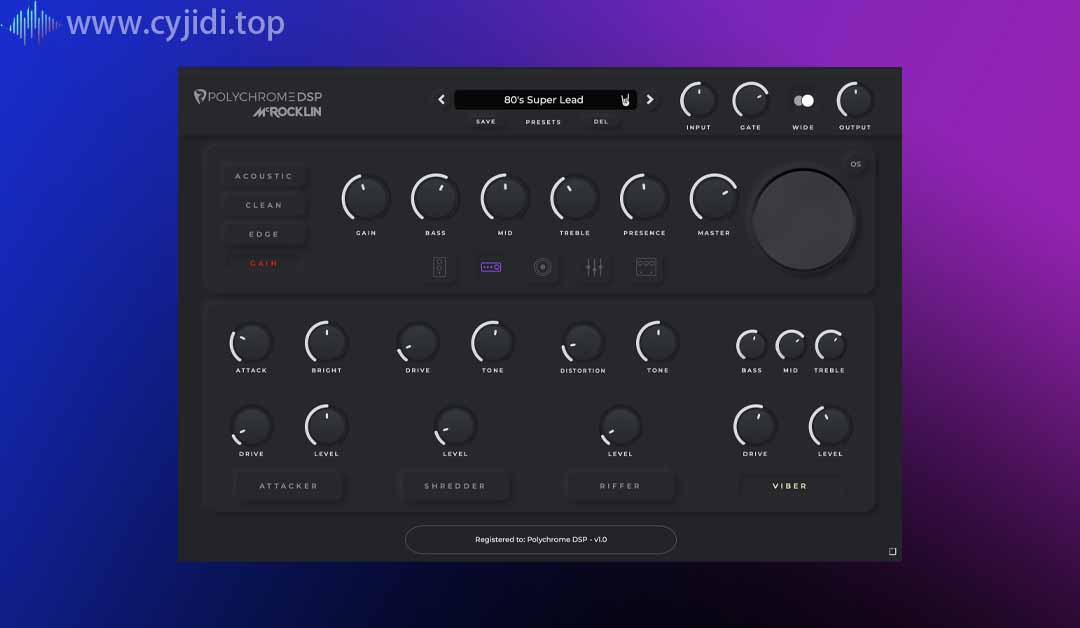Go to next preset with right arrow
Image resolution: width=1080 pixels, height=628 pixels.
click(x=650, y=100)
